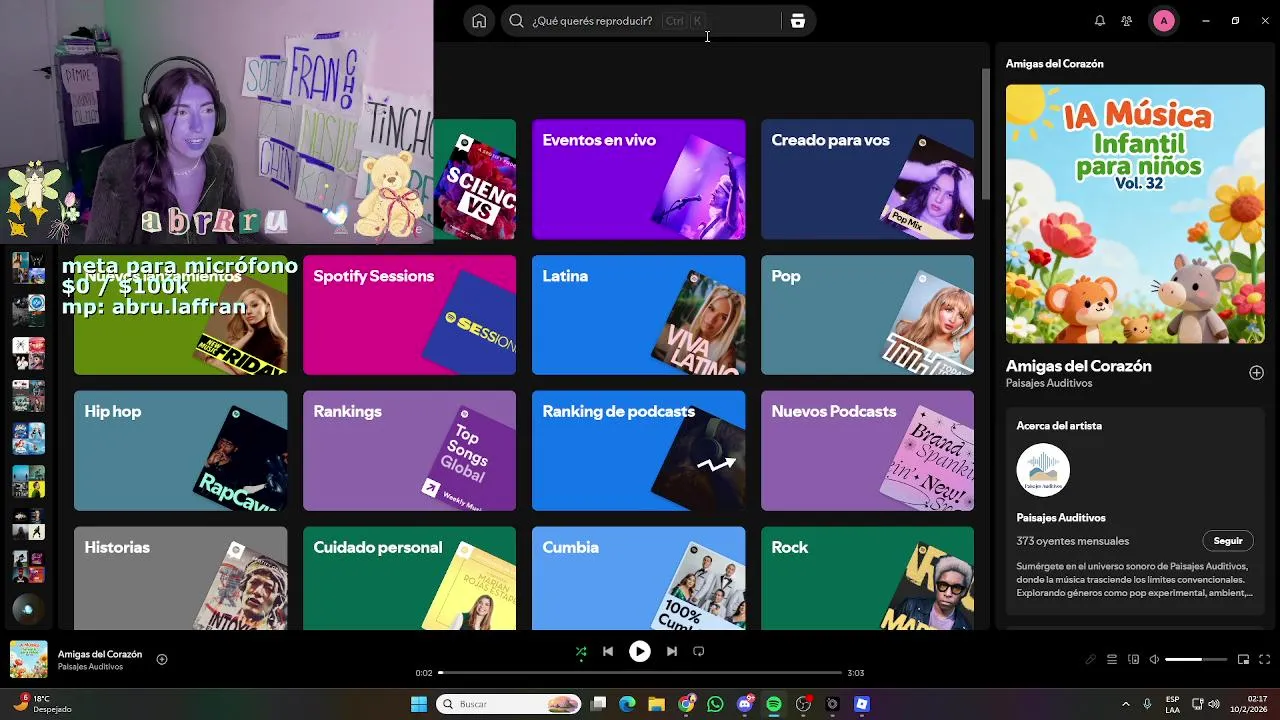Open the Latina category

639,315
